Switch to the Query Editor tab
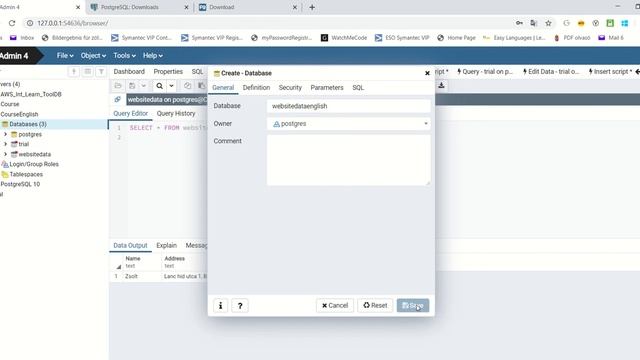640x360 pixels. pos(131,113)
